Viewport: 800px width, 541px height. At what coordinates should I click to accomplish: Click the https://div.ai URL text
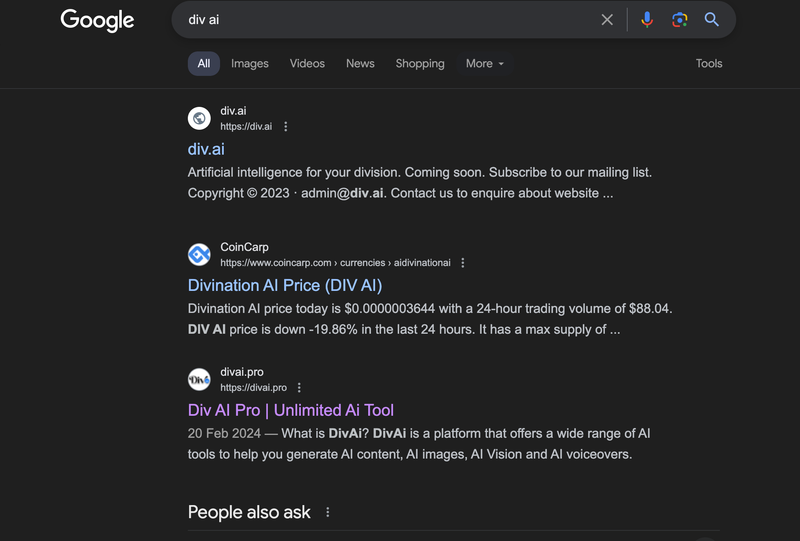[246, 127]
